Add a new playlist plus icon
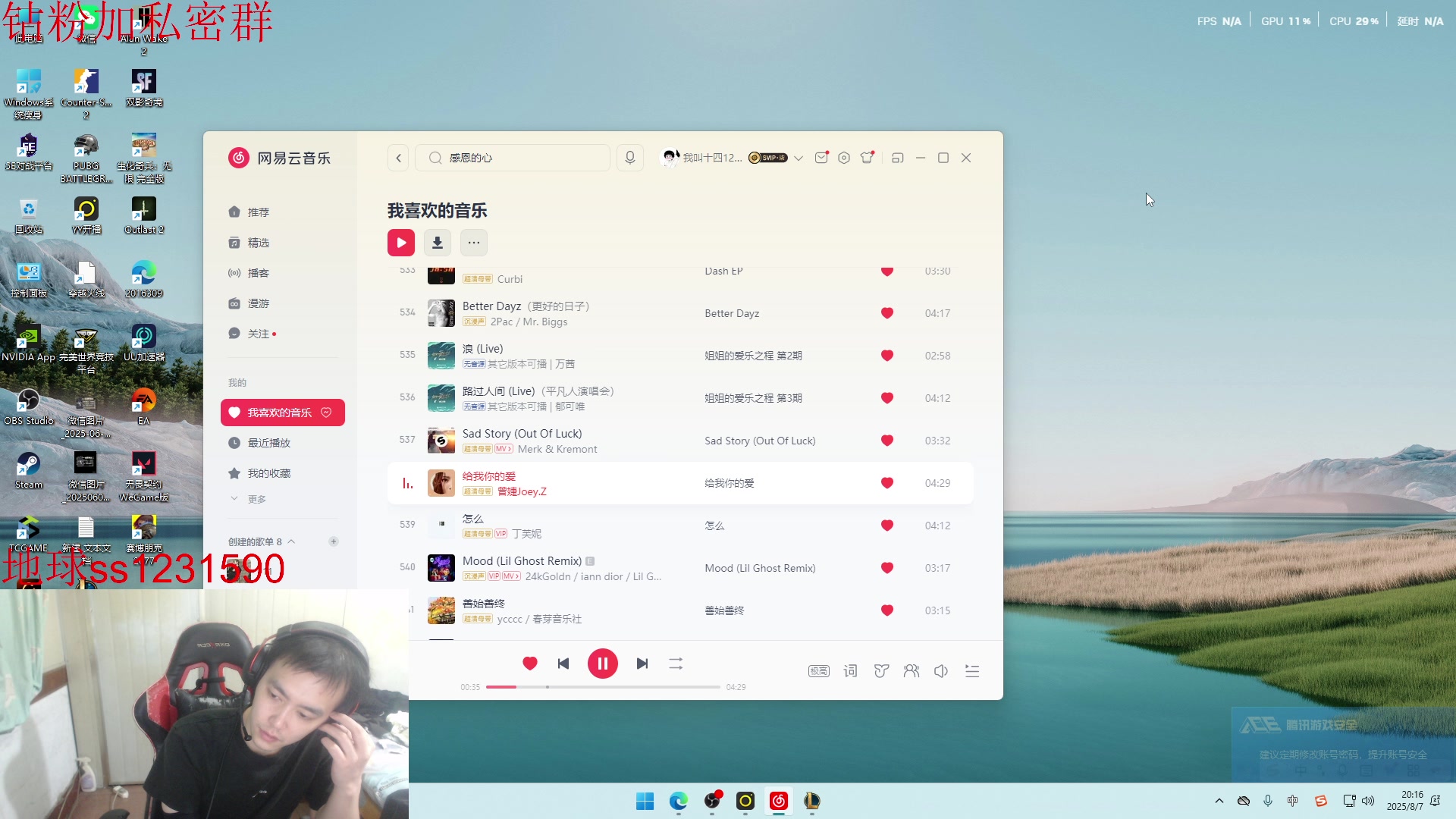This screenshot has height=819, width=1456. pos(334,541)
